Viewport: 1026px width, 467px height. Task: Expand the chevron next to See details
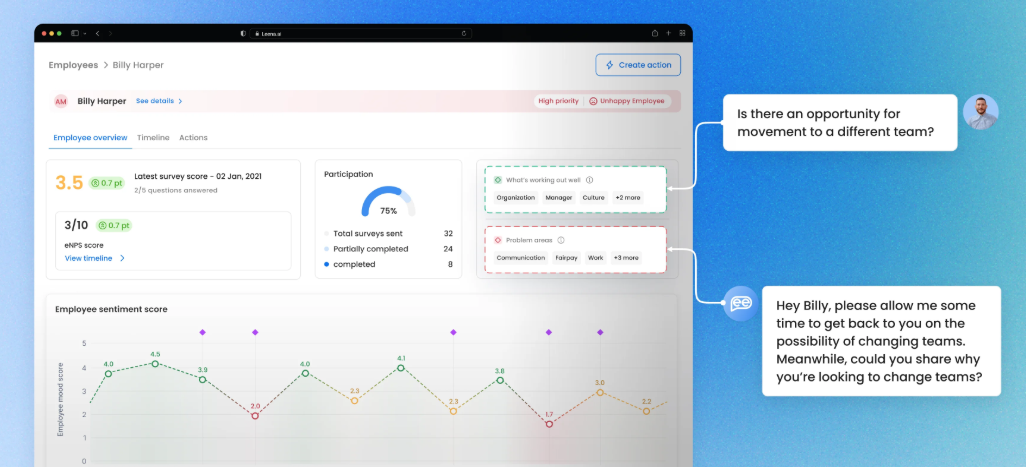(181, 101)
